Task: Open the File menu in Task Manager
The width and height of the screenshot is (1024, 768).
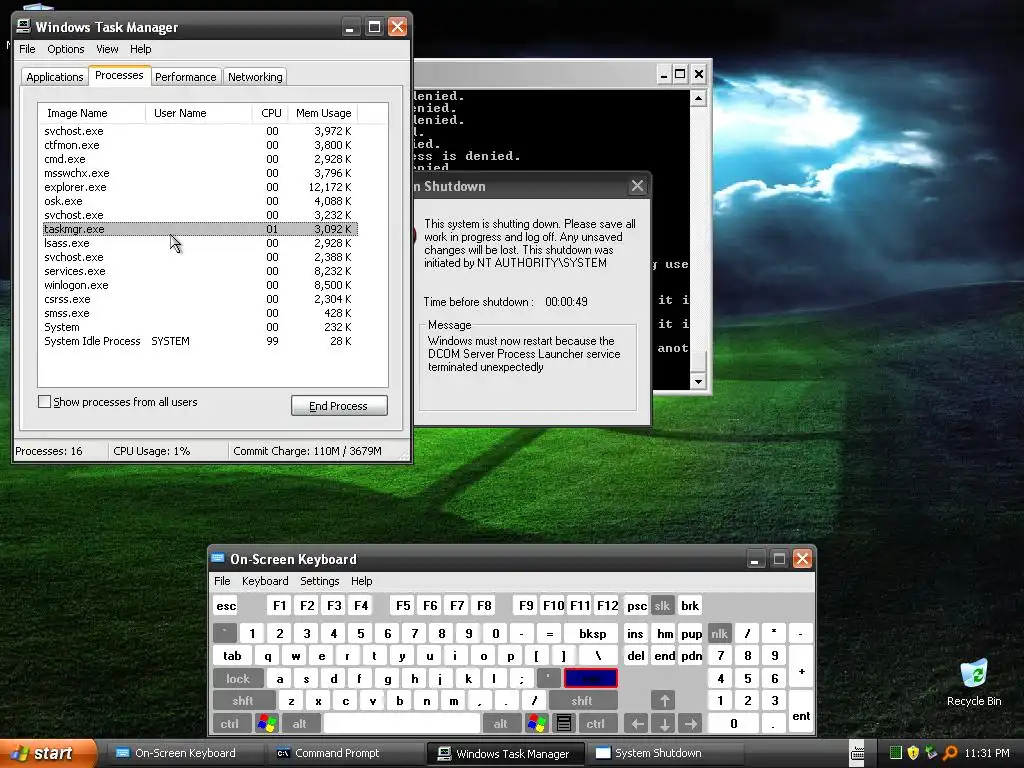Action: click(27, 49)
